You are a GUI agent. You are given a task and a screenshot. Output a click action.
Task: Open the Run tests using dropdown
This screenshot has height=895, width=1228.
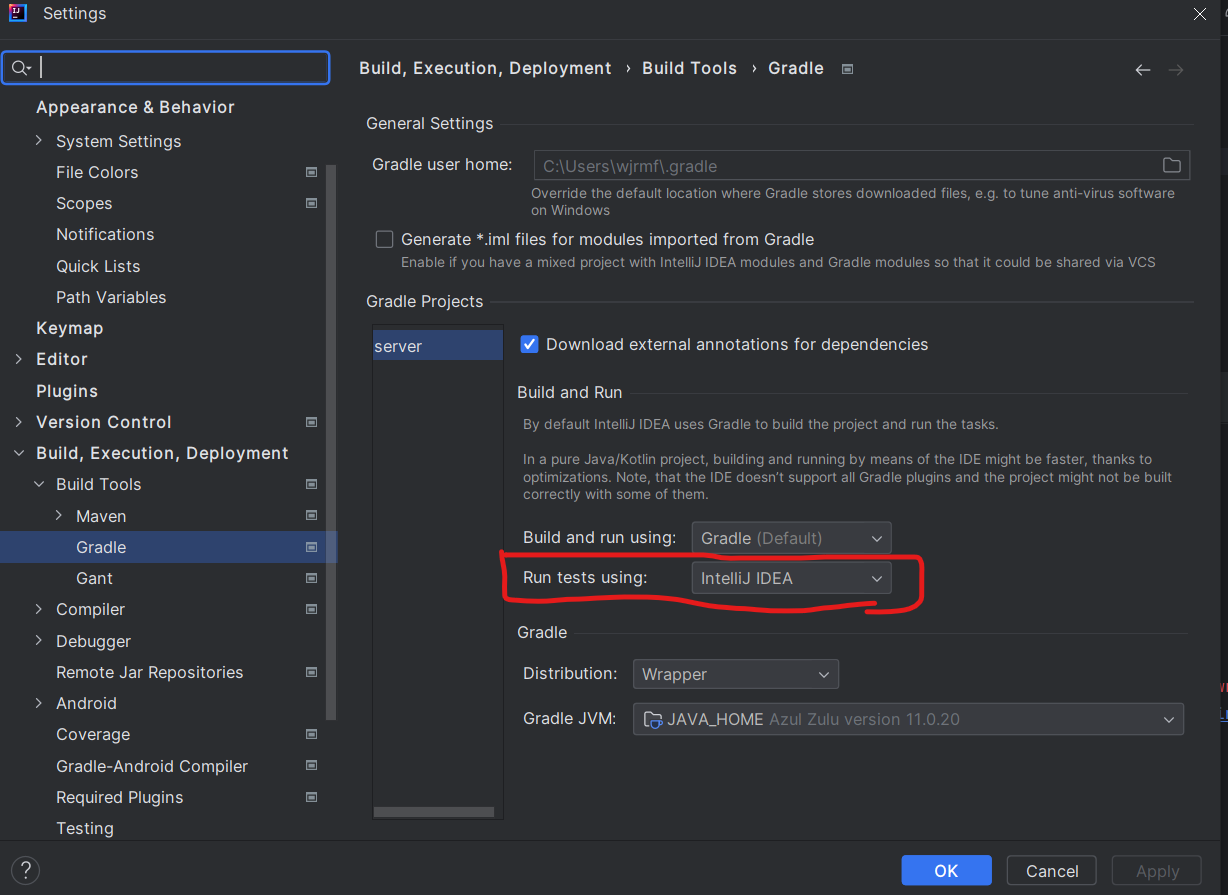point(791,578)
